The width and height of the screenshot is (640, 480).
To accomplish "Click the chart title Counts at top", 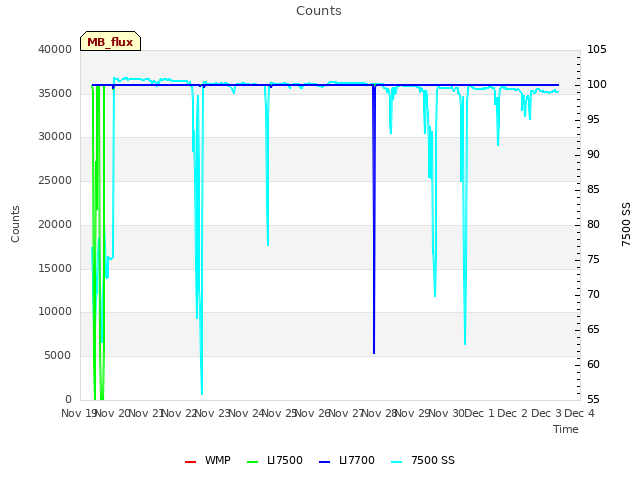I will [319, 11].
